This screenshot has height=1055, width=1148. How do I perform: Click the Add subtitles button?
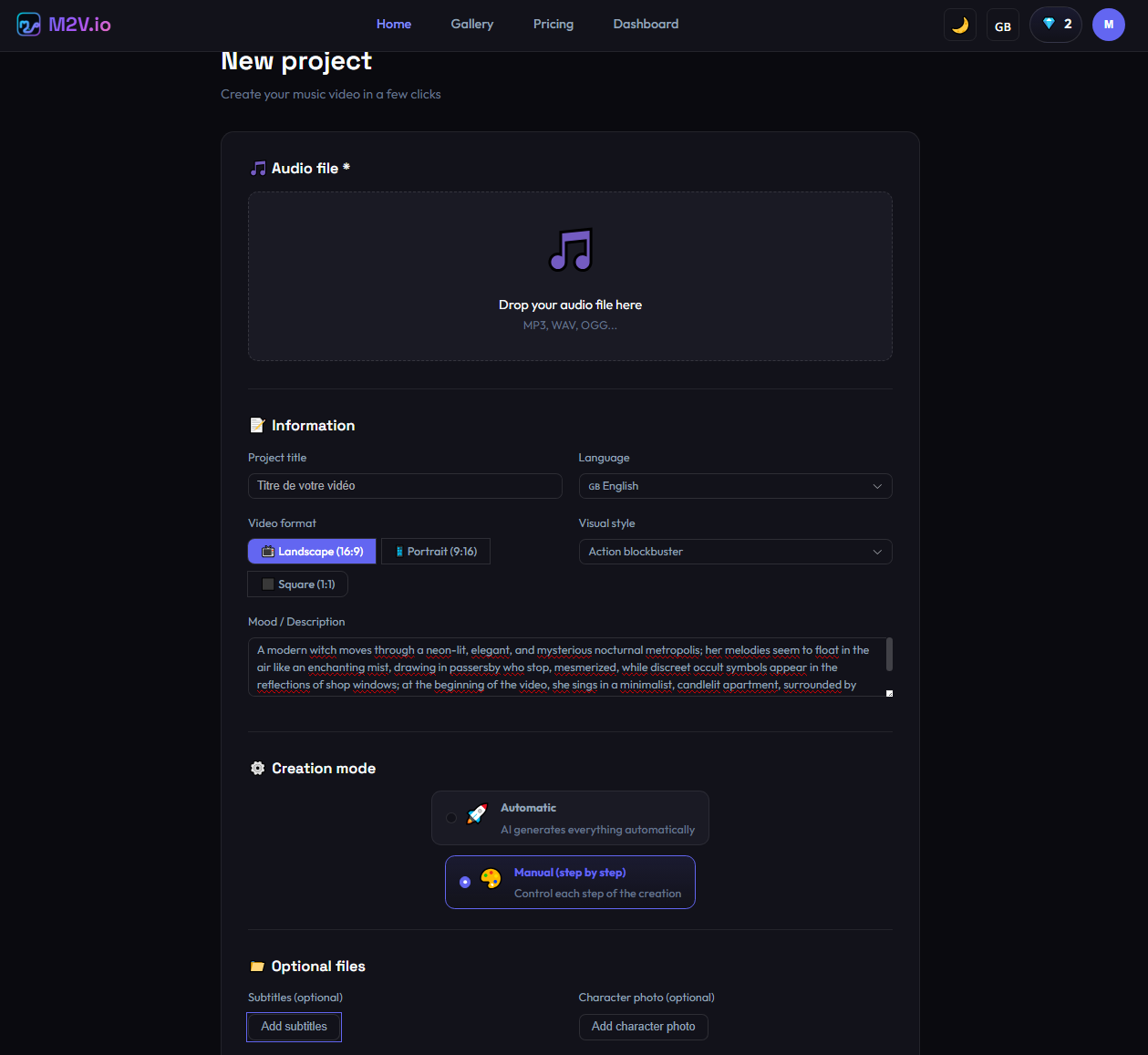pyautogui.click(x=294, y=1027)
